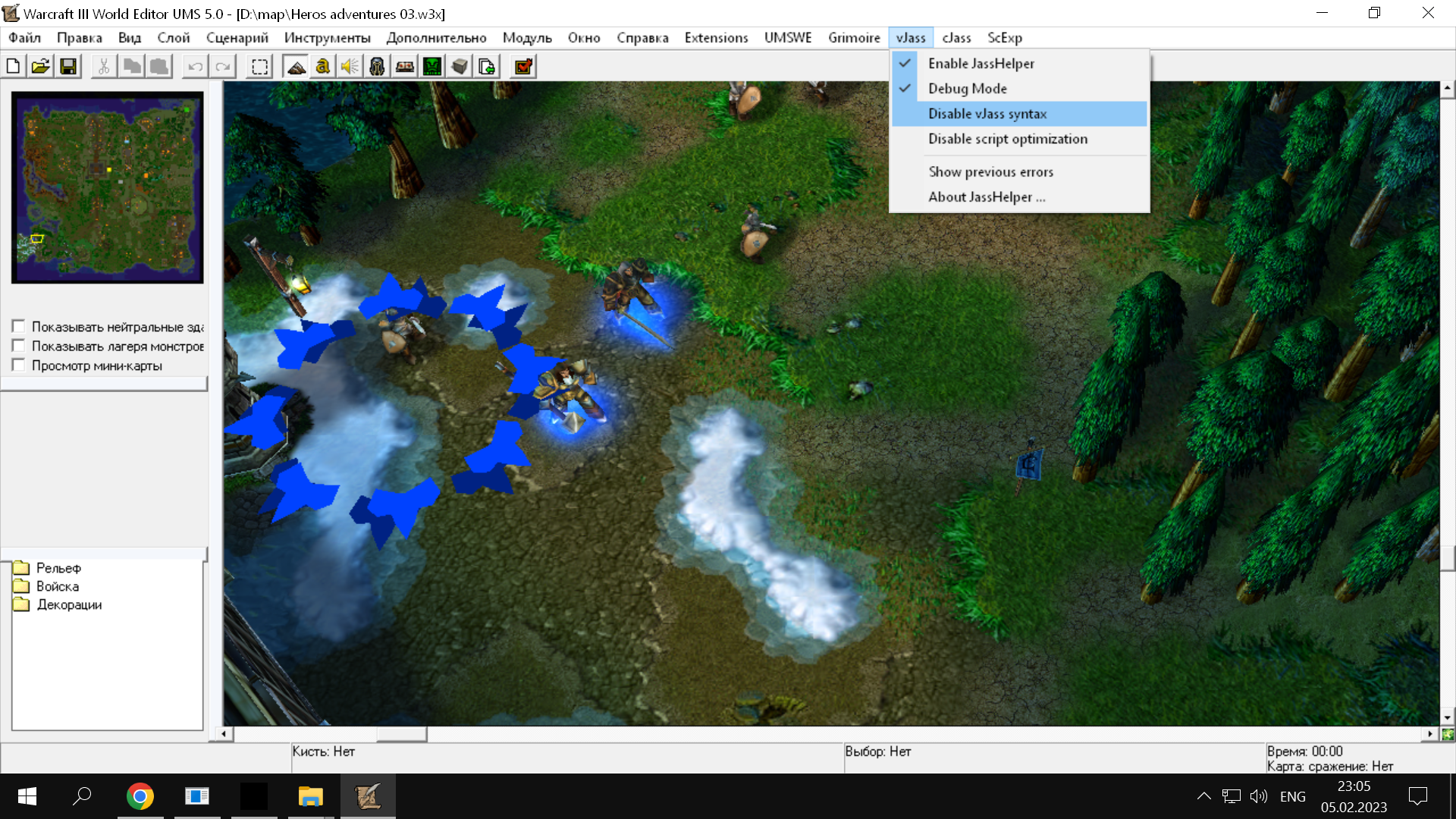The width and height of the screenshot is (1456, 819).
Task: Open the AI Editor green face icon
Action: coord(432,67)
